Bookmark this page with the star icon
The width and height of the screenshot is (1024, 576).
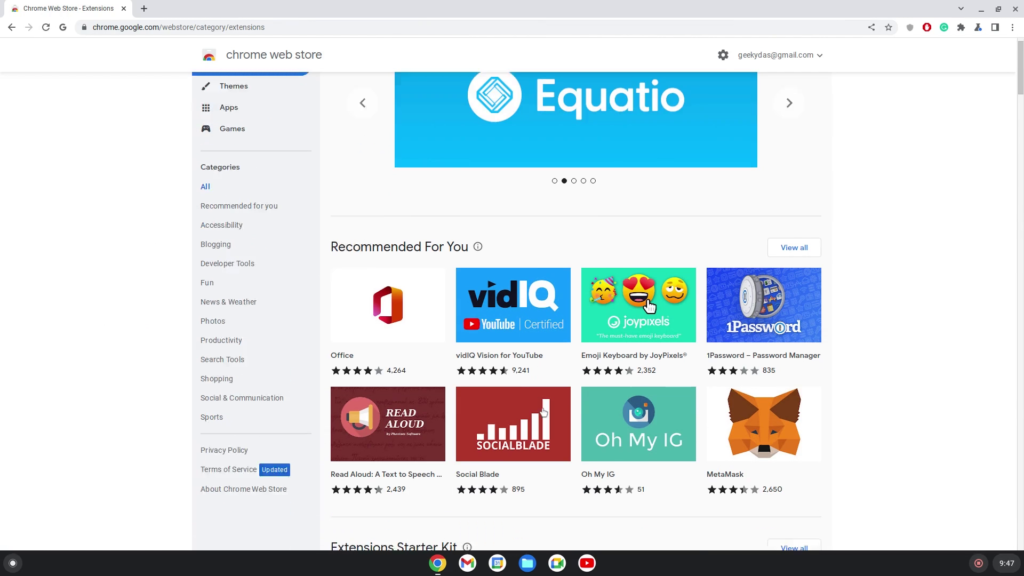pos(888,27)
